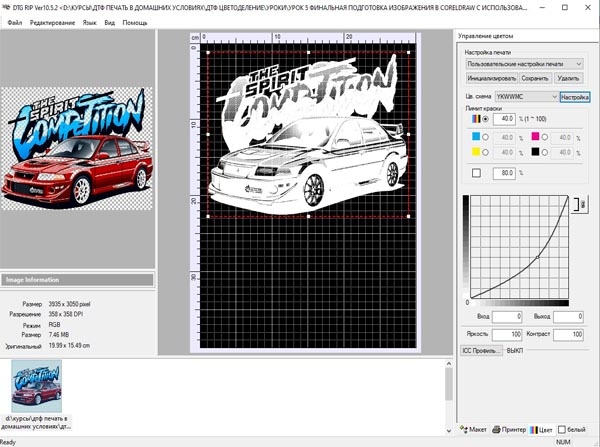The image size is (600, 447).
Task: Click the color source image preview
Action: [x=77, y=148]
